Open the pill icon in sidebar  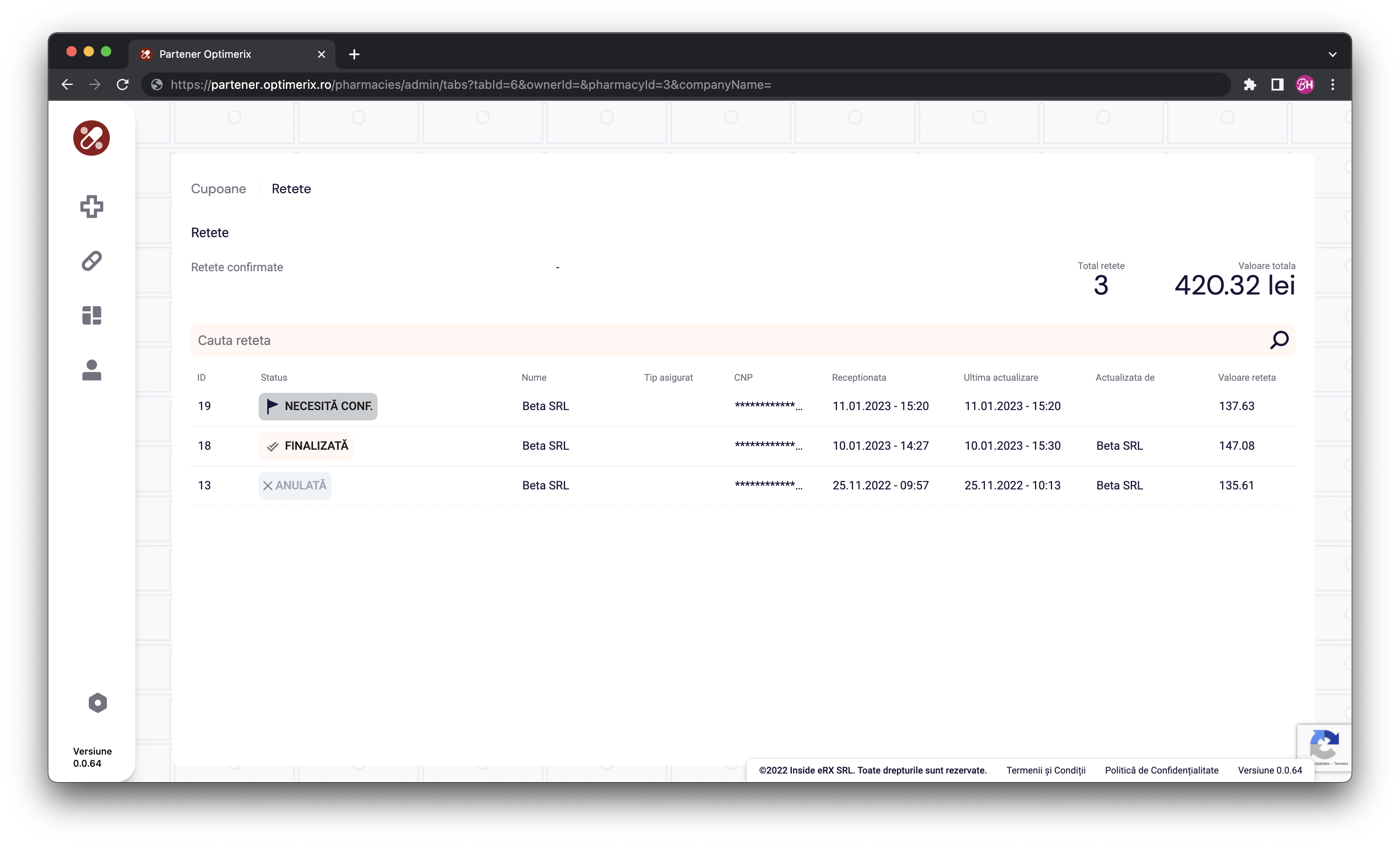(x=91, y=261)
